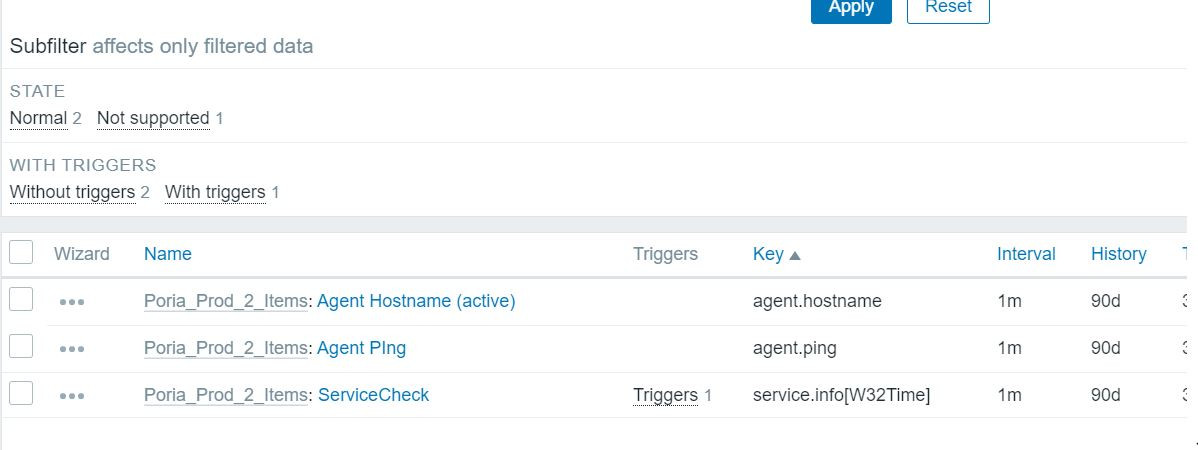Open wizard menu for Agent Hostname item
This screenshot has width=1198, height=450.
click(72, 302)
